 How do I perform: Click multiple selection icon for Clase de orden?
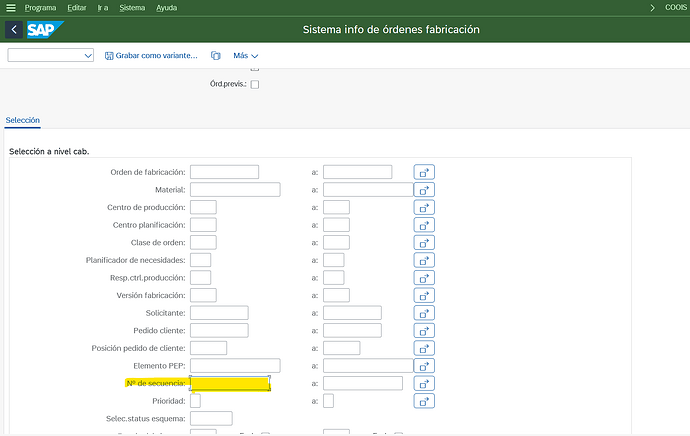[x=424, y=243]
